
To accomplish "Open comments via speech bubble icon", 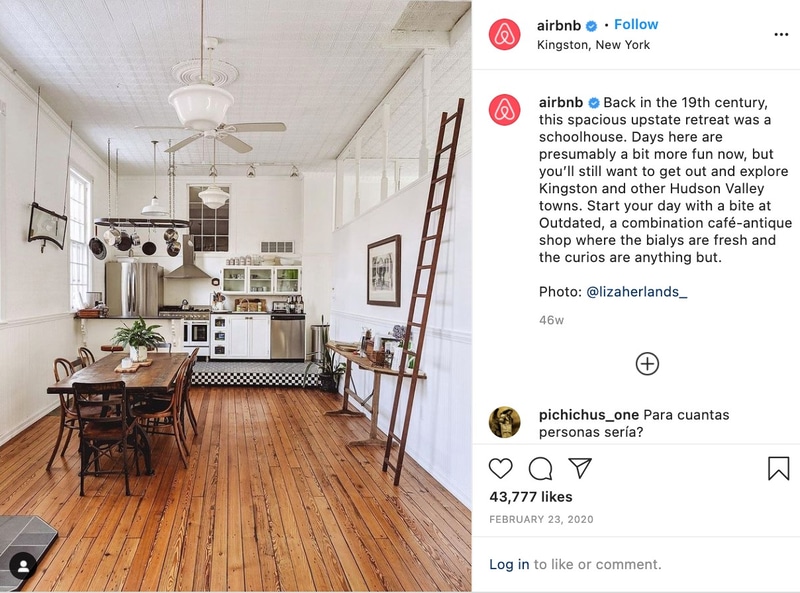I will (540, 468).
